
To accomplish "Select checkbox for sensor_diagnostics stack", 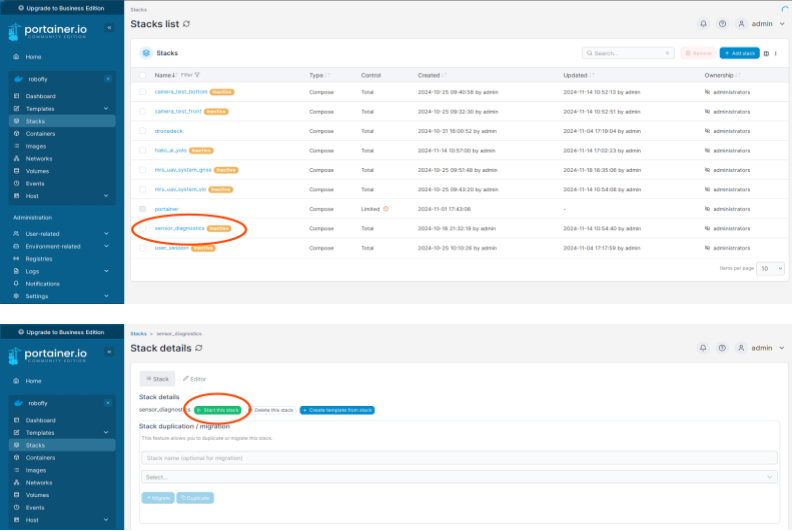I will click(142, 228).
